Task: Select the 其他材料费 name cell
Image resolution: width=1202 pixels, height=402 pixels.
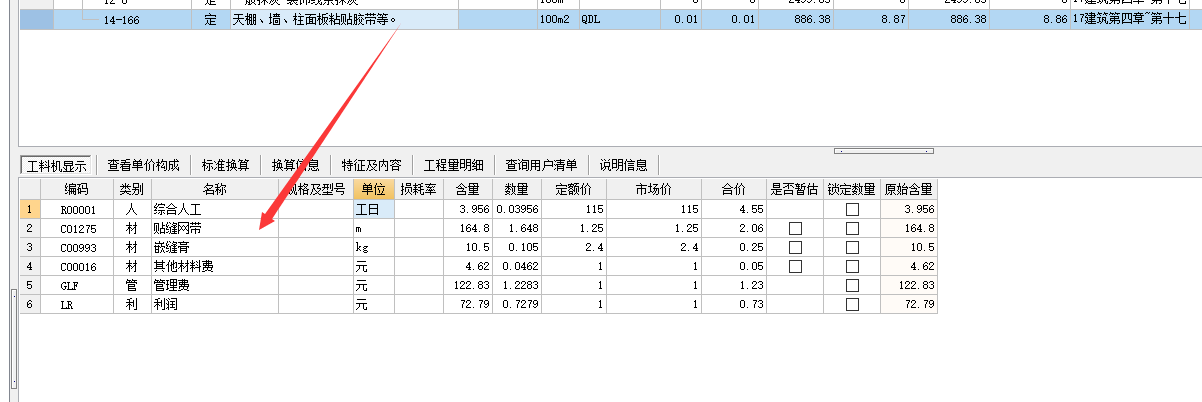Action: point(215,266)
